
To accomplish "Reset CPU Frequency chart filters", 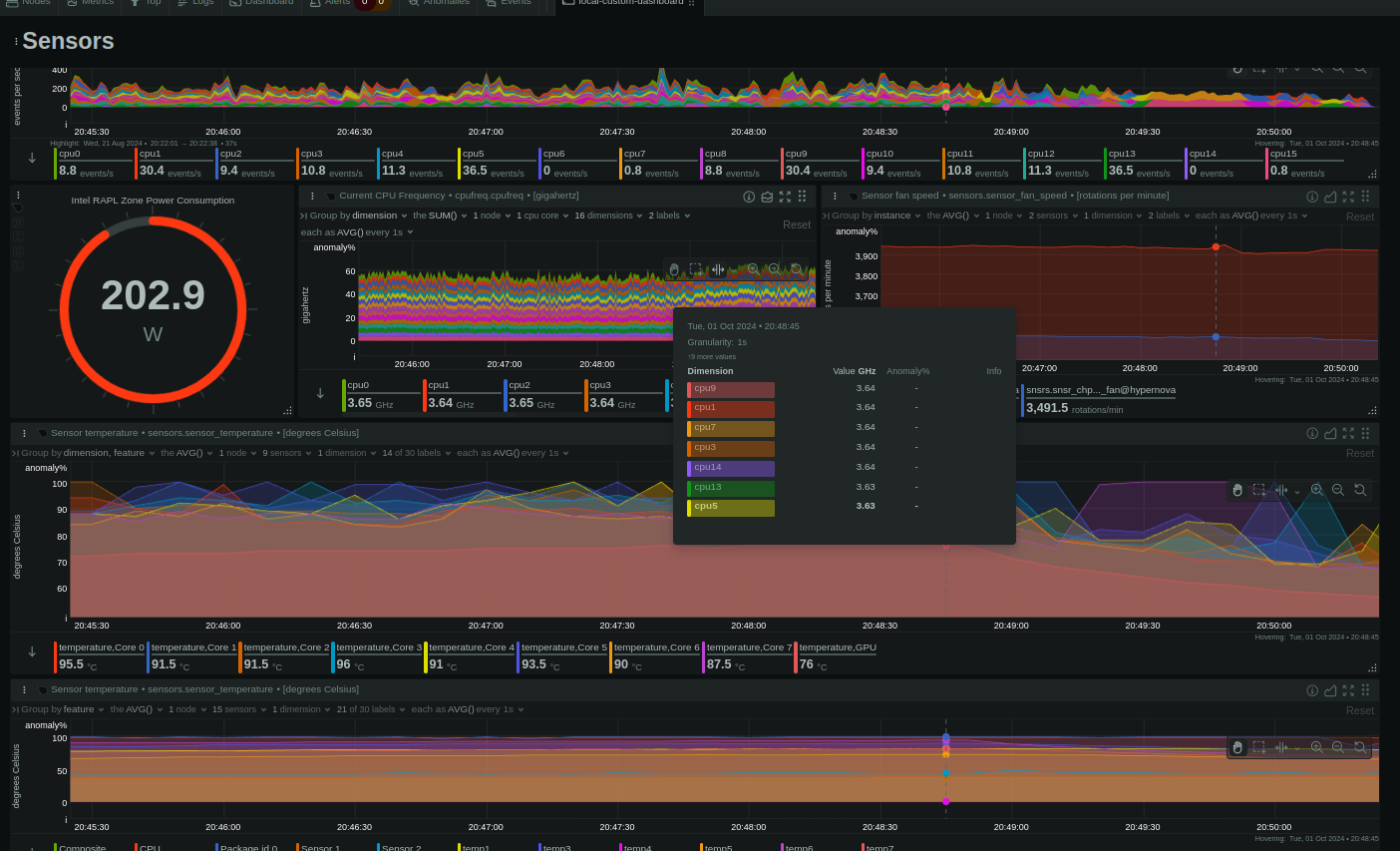I will [x=797, y=224].
